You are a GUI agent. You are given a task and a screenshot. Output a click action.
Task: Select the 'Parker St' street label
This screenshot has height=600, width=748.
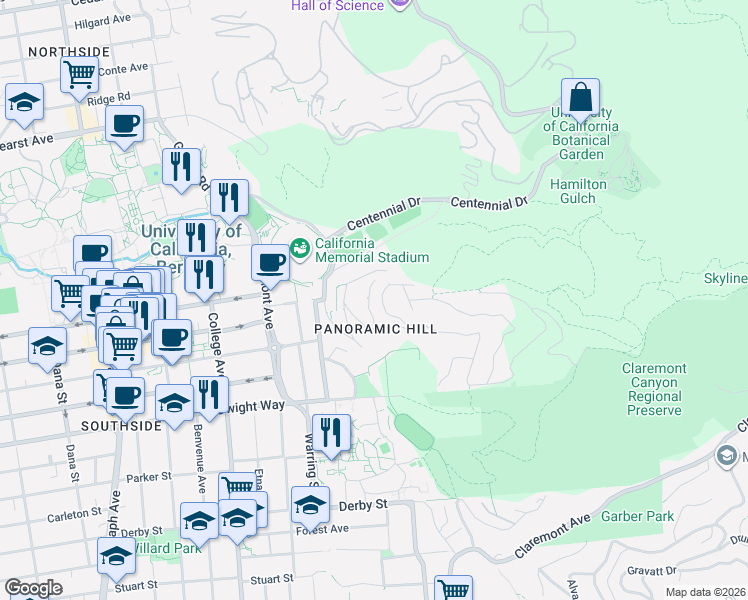coord(149,477)
